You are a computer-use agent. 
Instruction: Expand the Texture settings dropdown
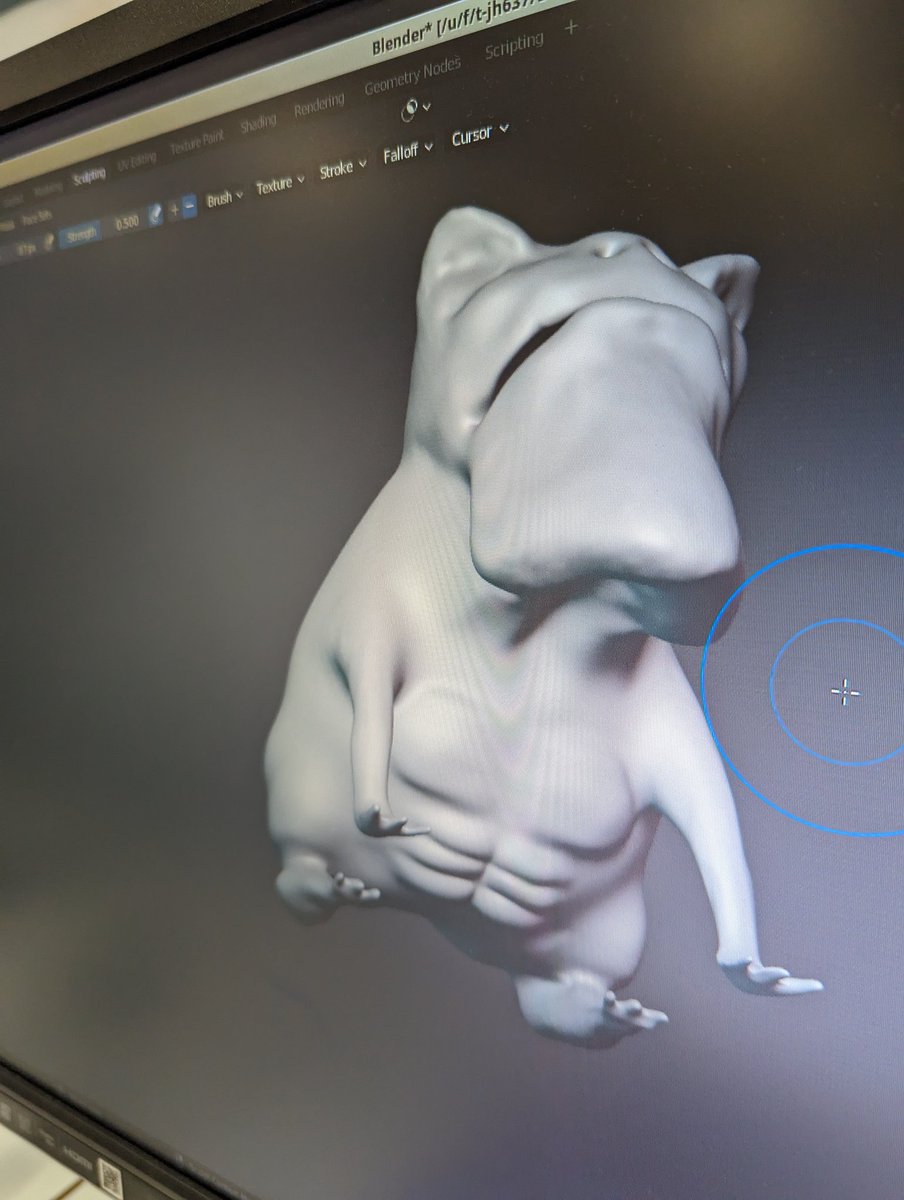(x=280, y=184)
